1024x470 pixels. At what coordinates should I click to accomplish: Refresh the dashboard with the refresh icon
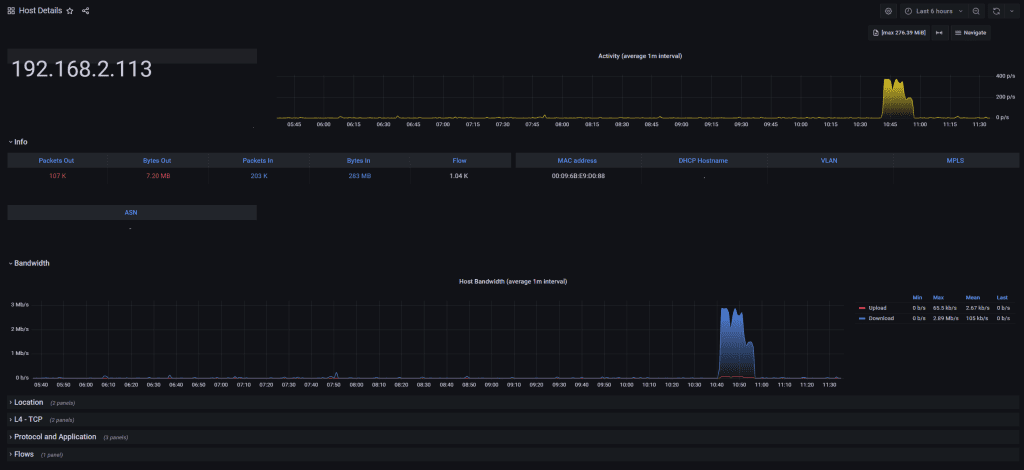pyautogui.click(x=997, y=11)
